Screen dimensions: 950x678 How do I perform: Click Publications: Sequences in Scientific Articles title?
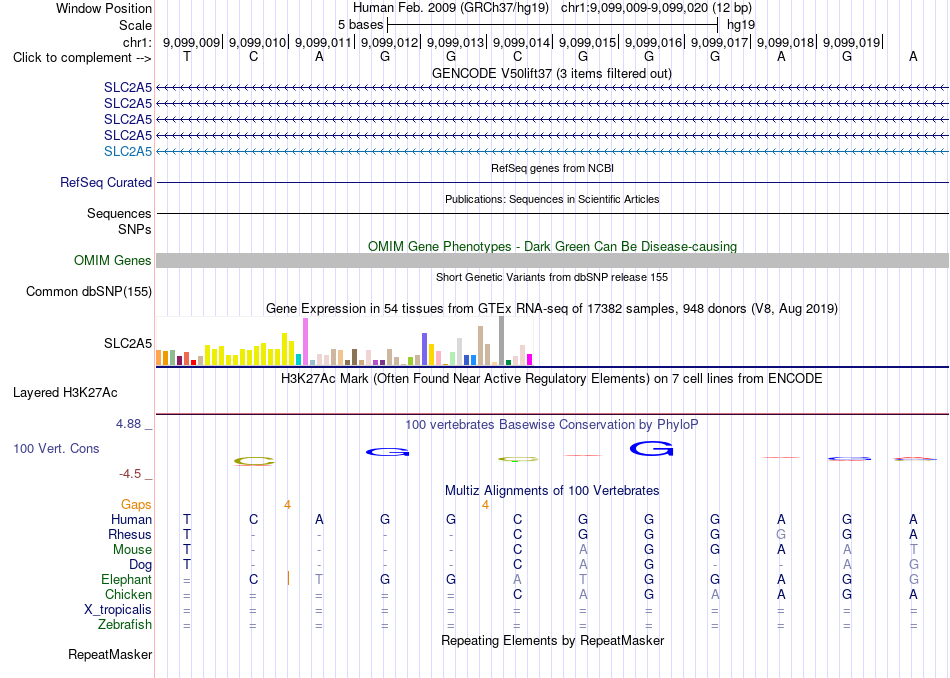tap(552, 199)
